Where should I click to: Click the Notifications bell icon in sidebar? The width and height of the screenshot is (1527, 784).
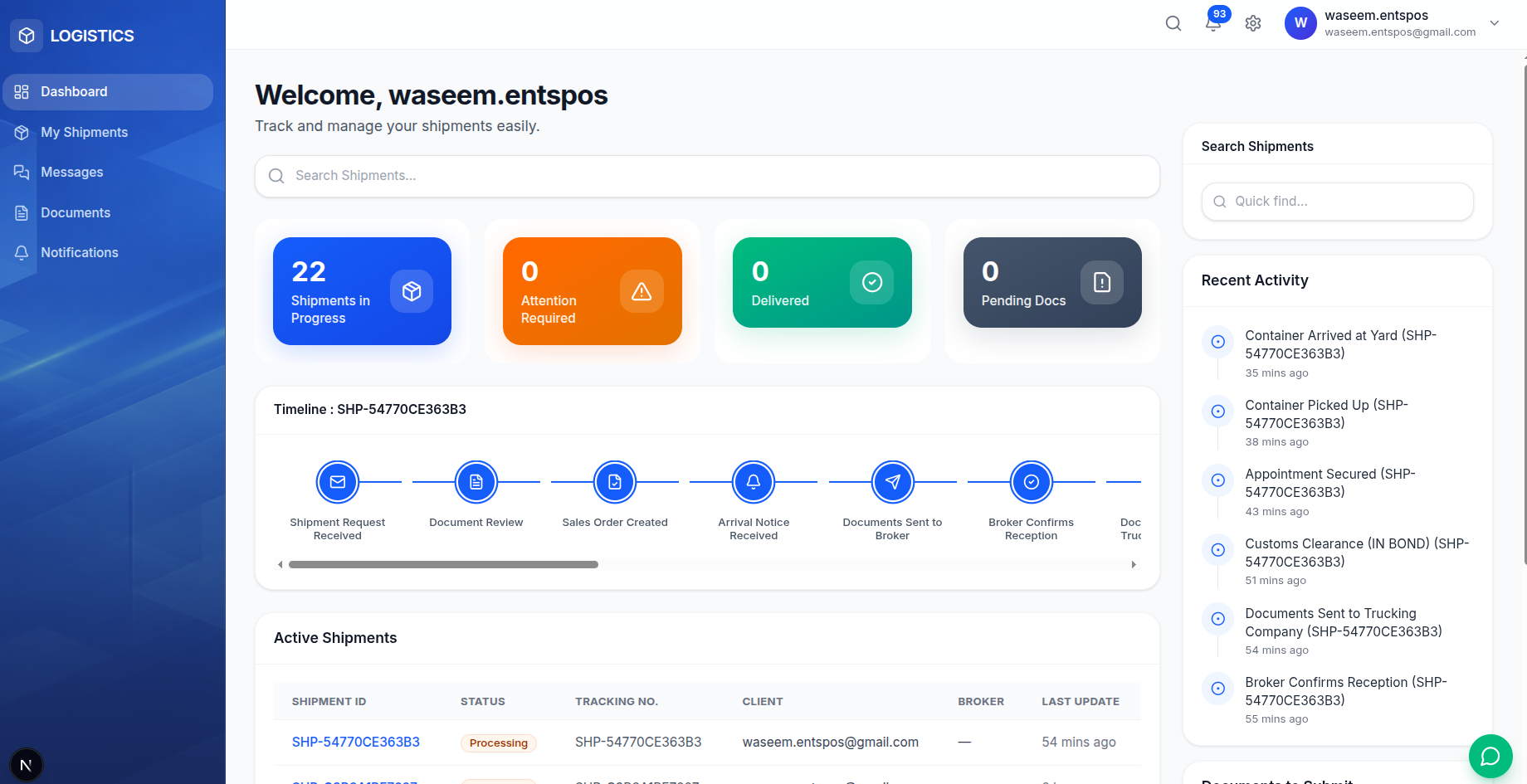[x=22, y=253]
